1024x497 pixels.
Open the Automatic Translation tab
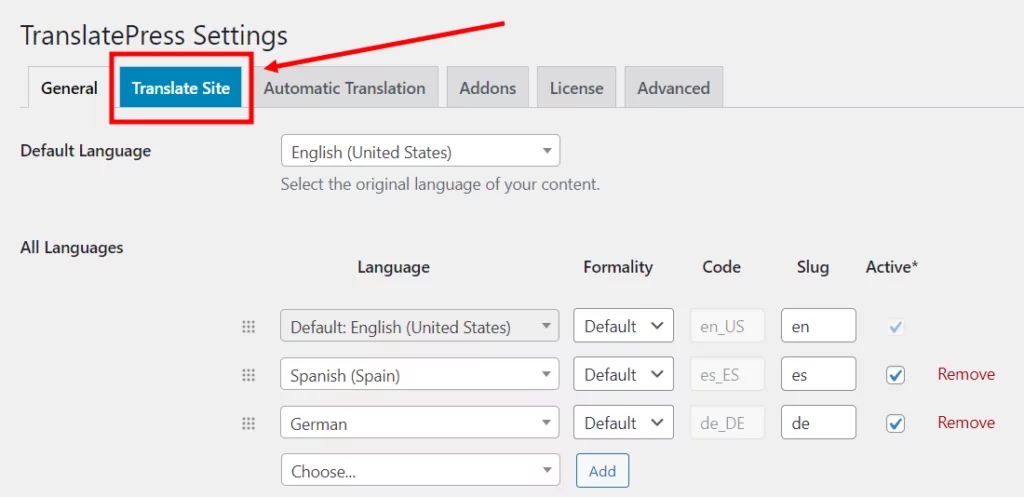tap(344, 88)
